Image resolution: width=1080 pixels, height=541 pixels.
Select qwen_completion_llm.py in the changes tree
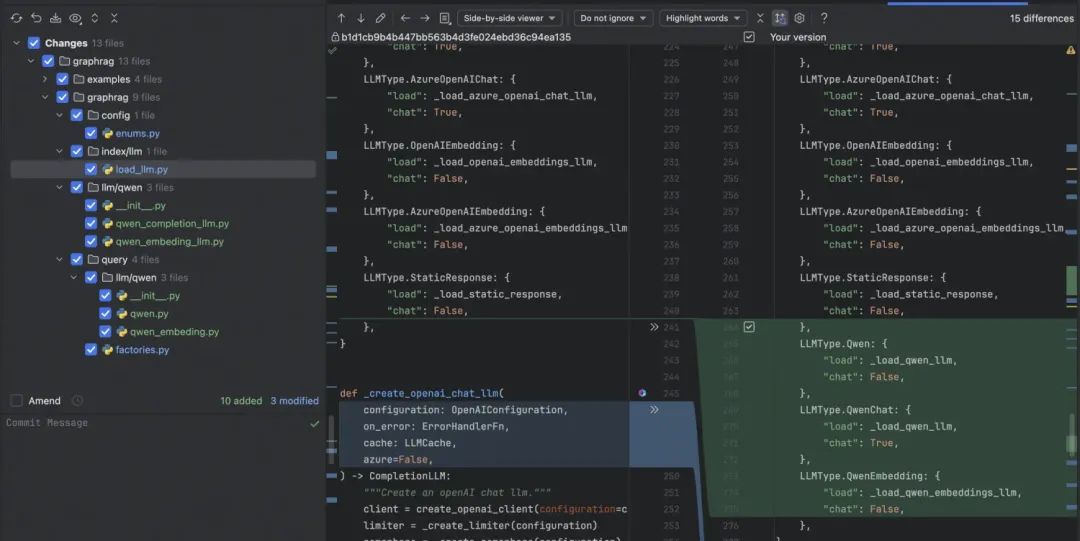point(172,224)
